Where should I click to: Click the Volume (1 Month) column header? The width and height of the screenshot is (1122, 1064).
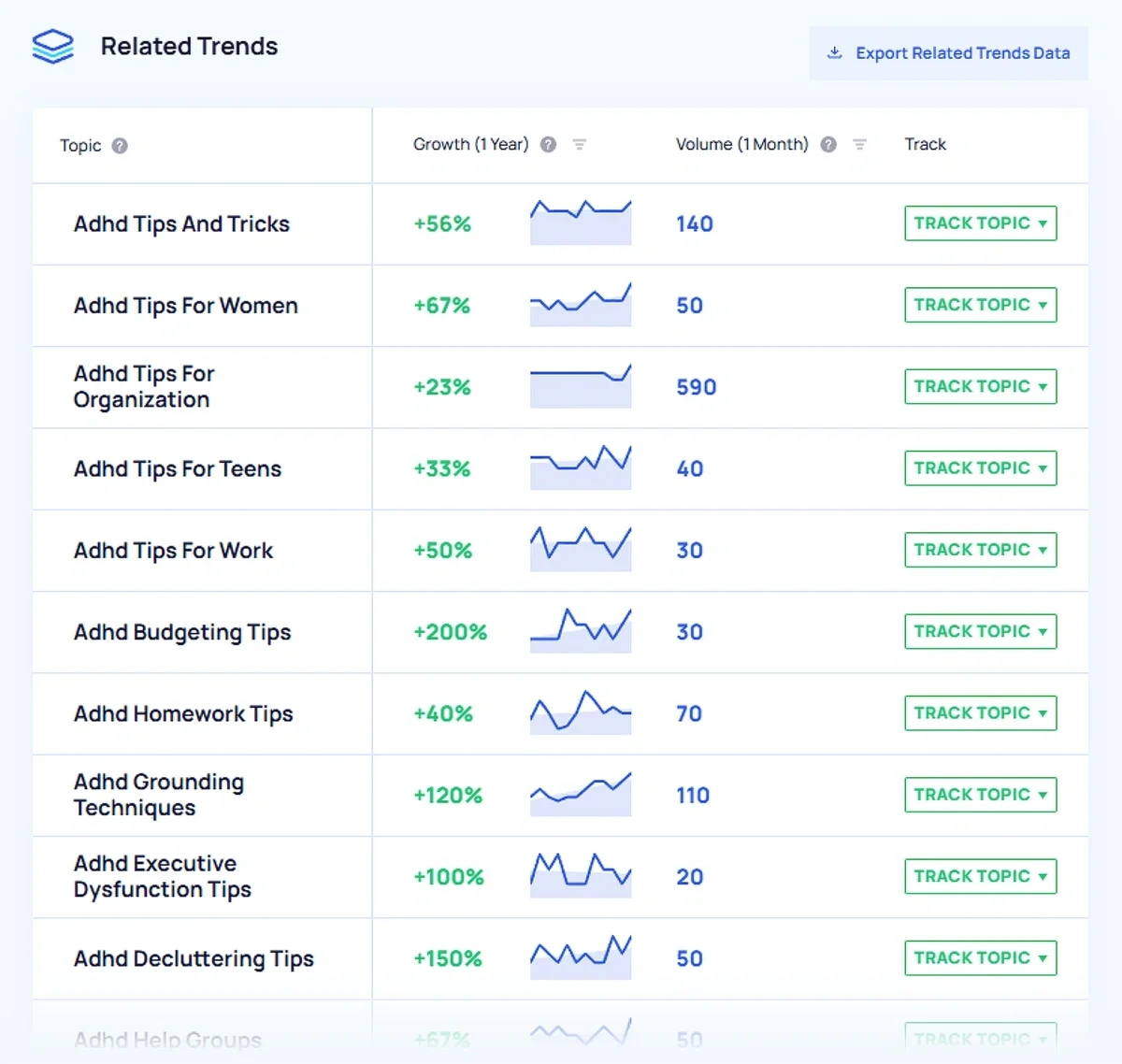click(741, 145)
